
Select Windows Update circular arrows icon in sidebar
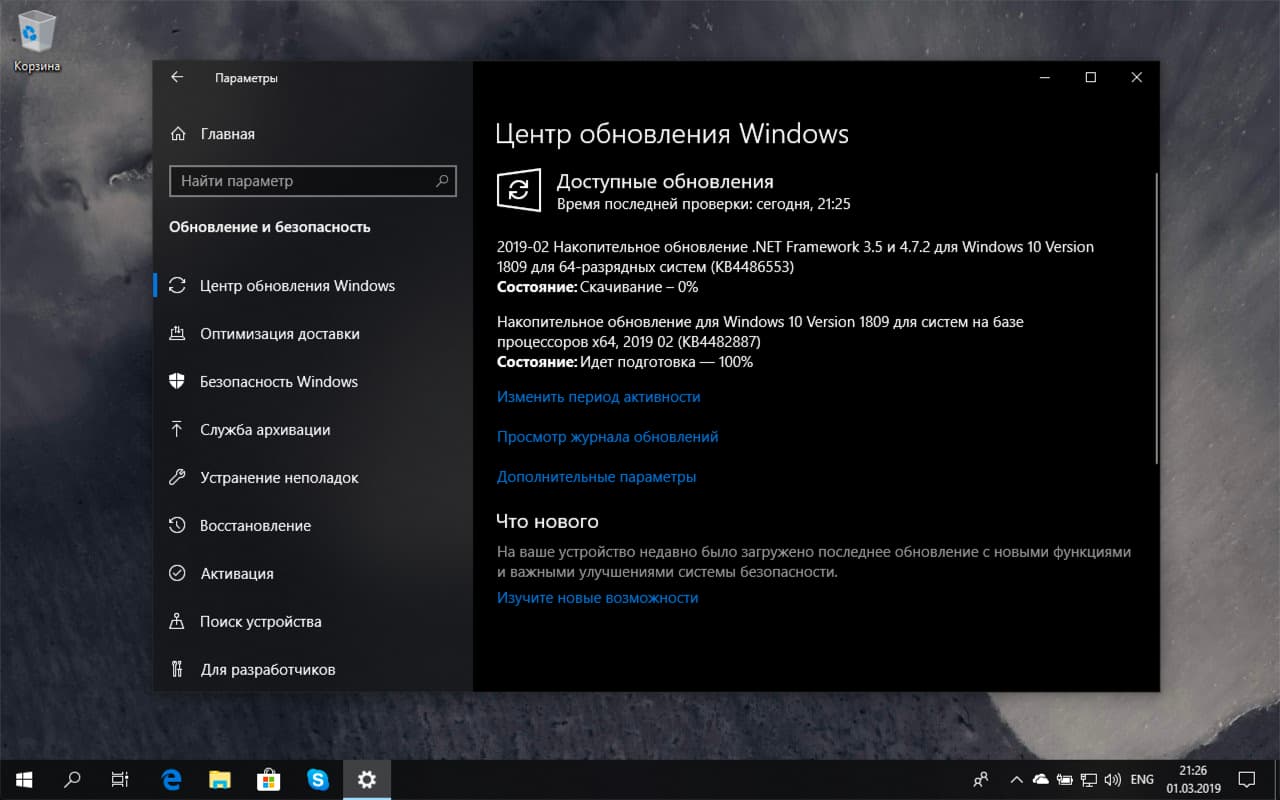point(179,285)
